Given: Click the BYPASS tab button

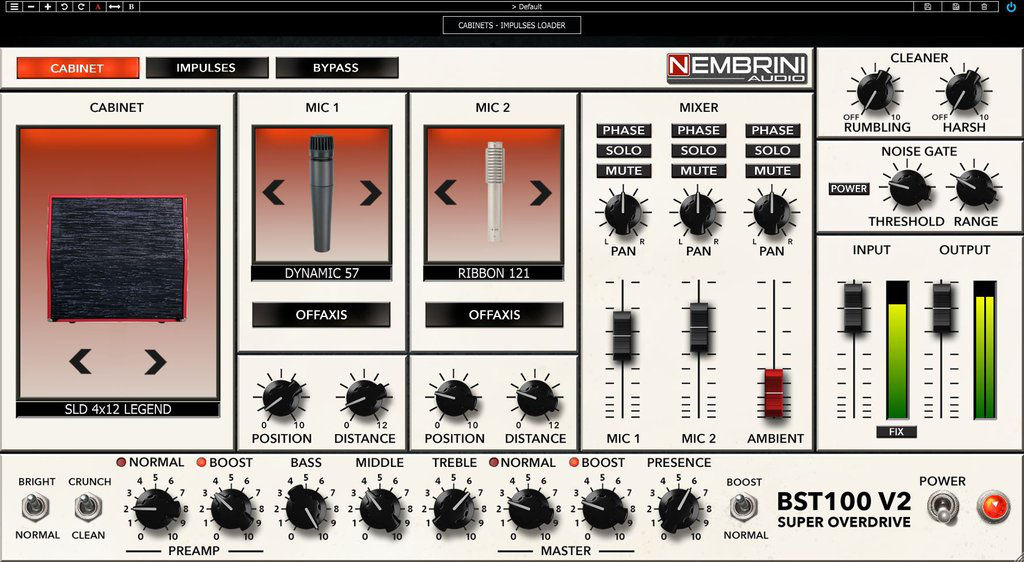Looking at the screenshot, I should pos(336,68).
